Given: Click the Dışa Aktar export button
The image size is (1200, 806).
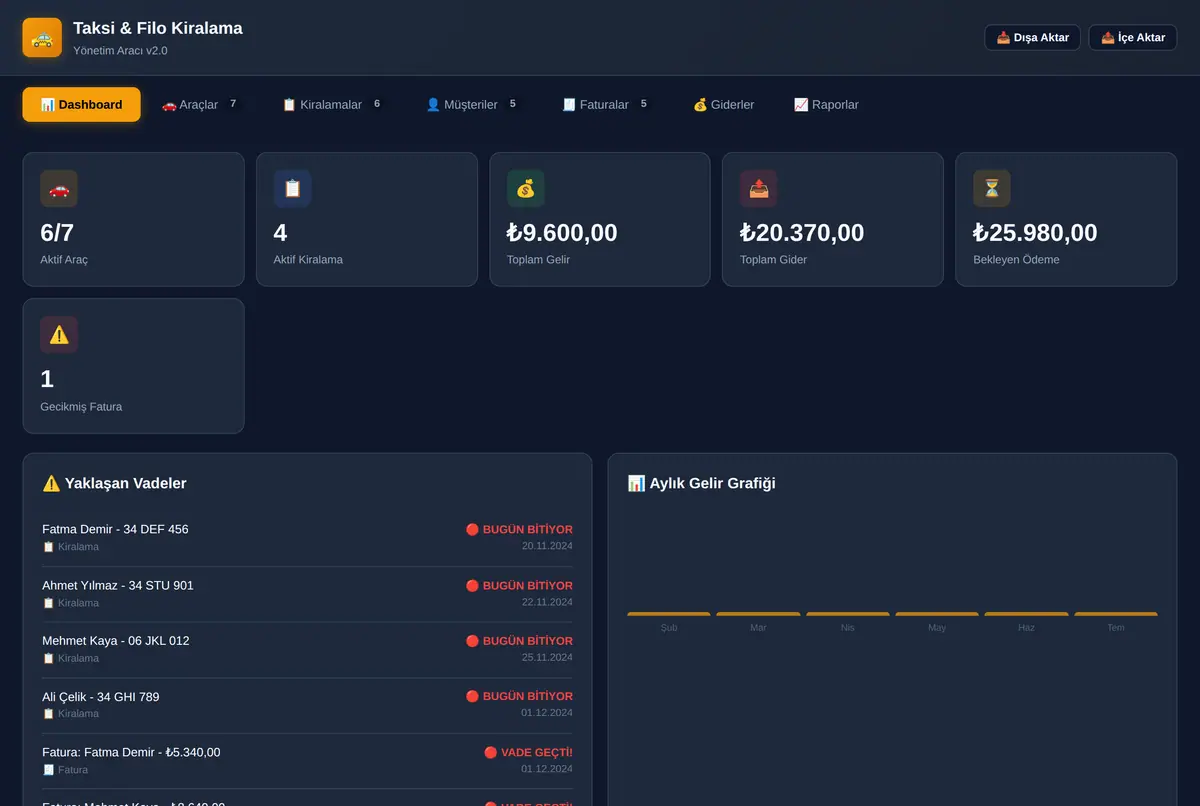Looking at the screenshot, I should (x=1032, y=37).
